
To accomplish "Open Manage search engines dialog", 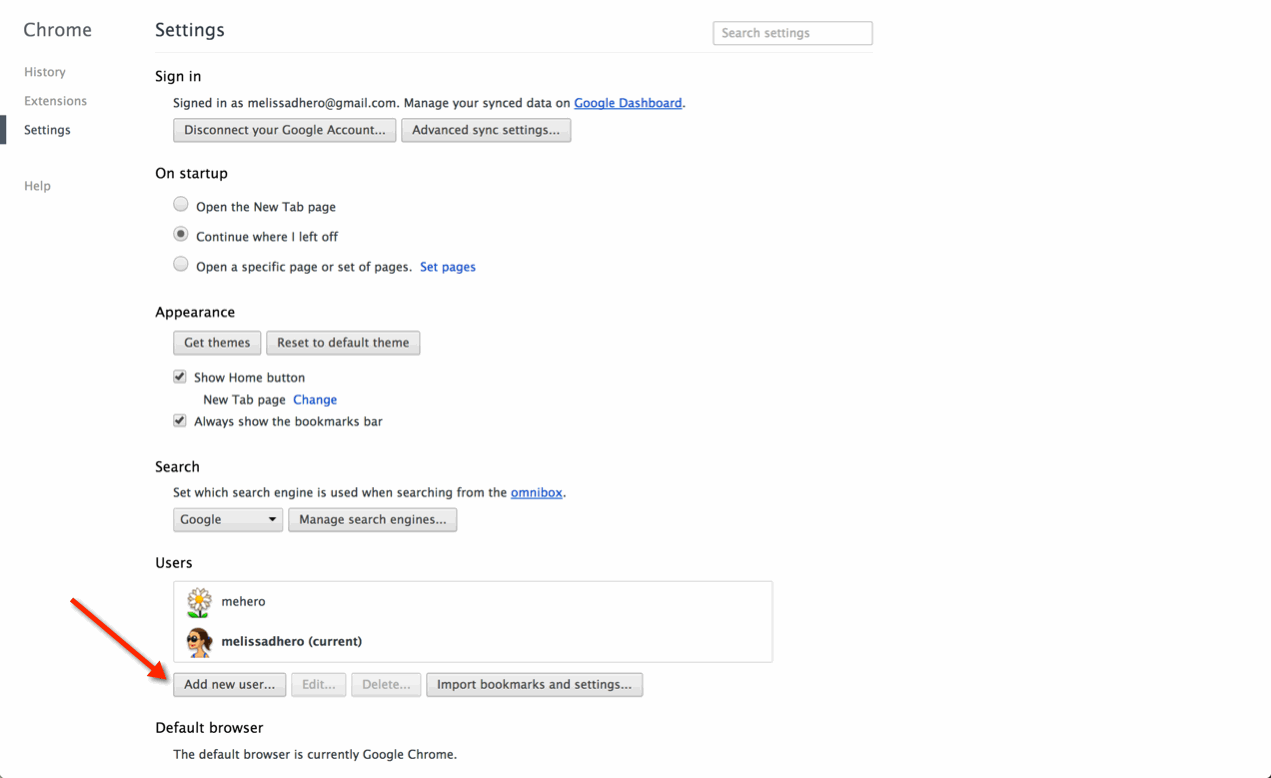I will (372, 520).
